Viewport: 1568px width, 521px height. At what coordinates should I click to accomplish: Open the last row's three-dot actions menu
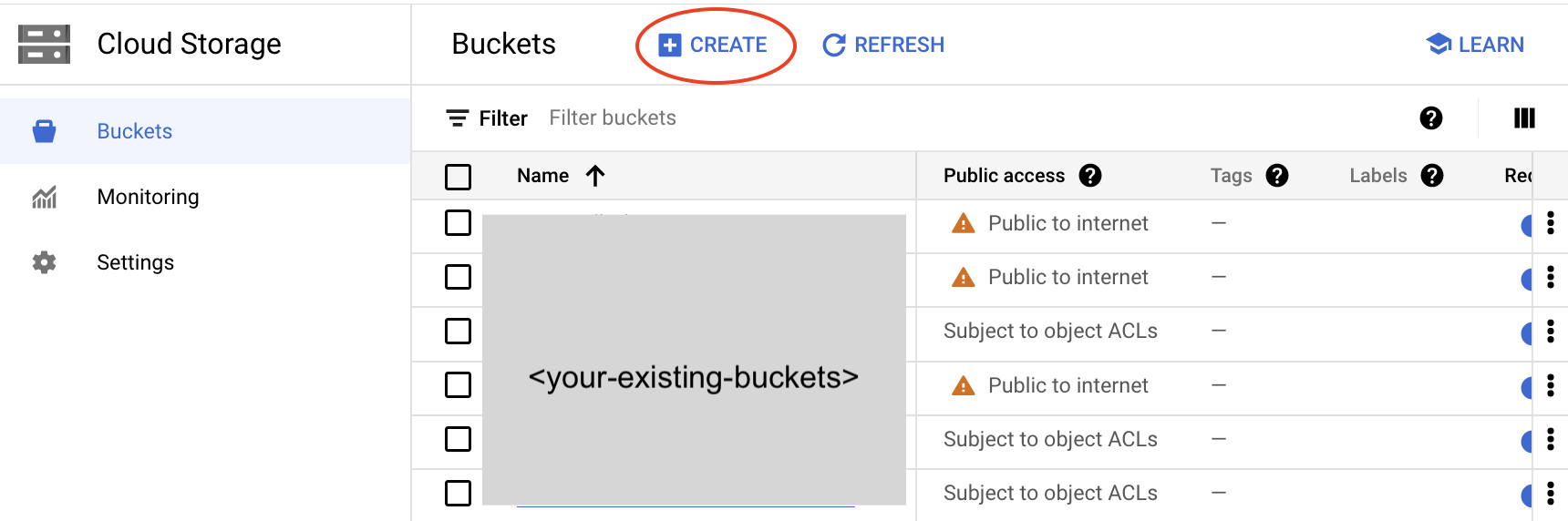pyautogui.click(x=1550, y=493)
